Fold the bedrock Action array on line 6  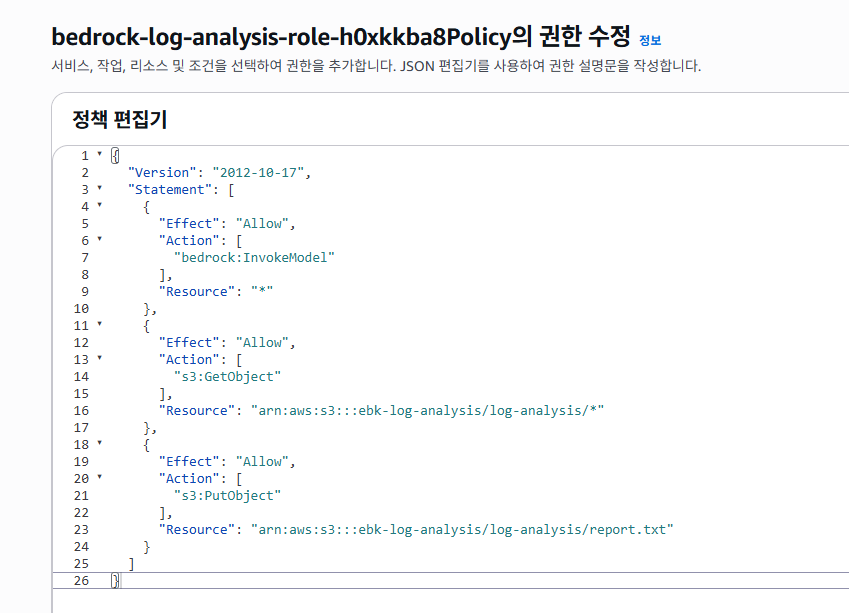point(99,239)
